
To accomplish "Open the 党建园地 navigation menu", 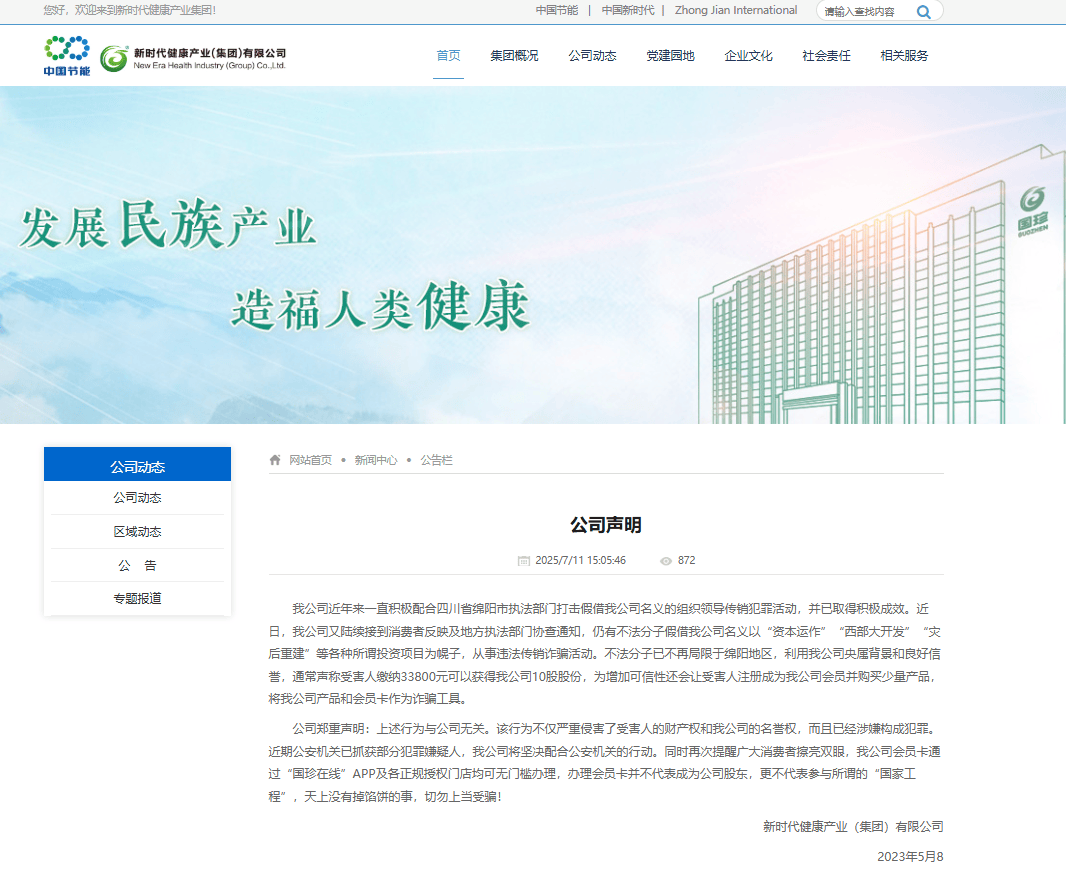I will (670, 56).
